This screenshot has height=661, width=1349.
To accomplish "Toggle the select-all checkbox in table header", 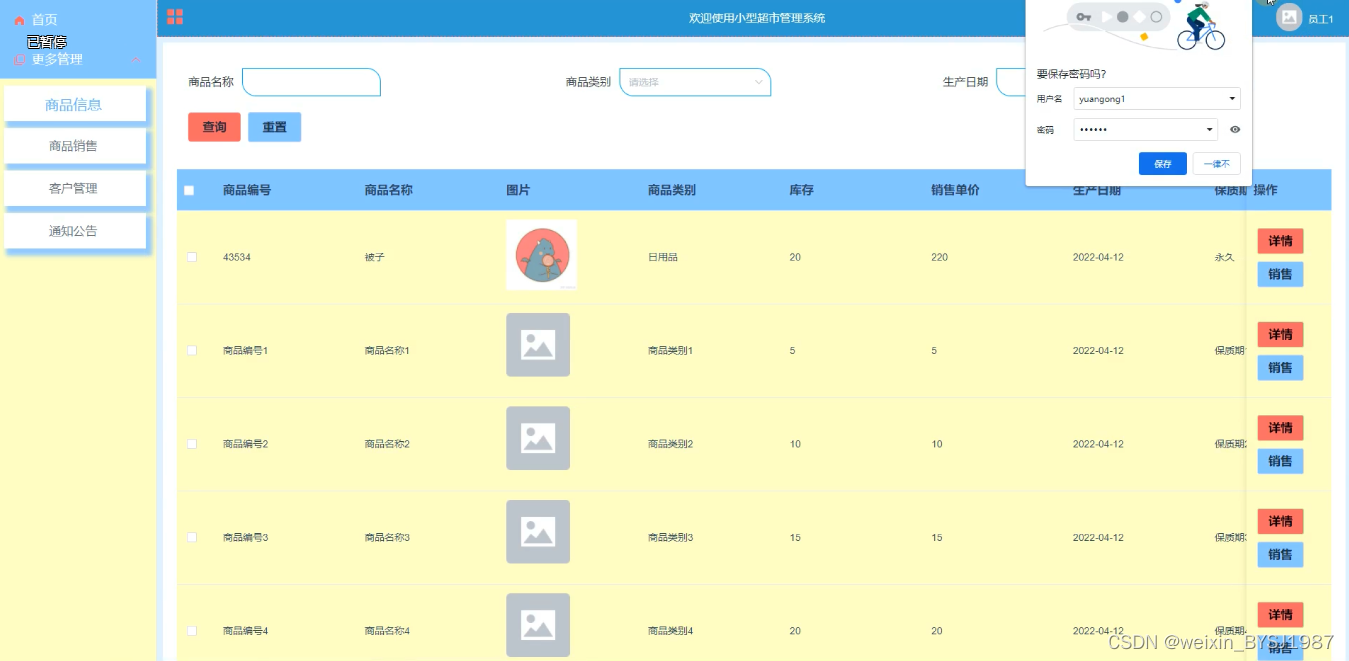I will 189,190.
